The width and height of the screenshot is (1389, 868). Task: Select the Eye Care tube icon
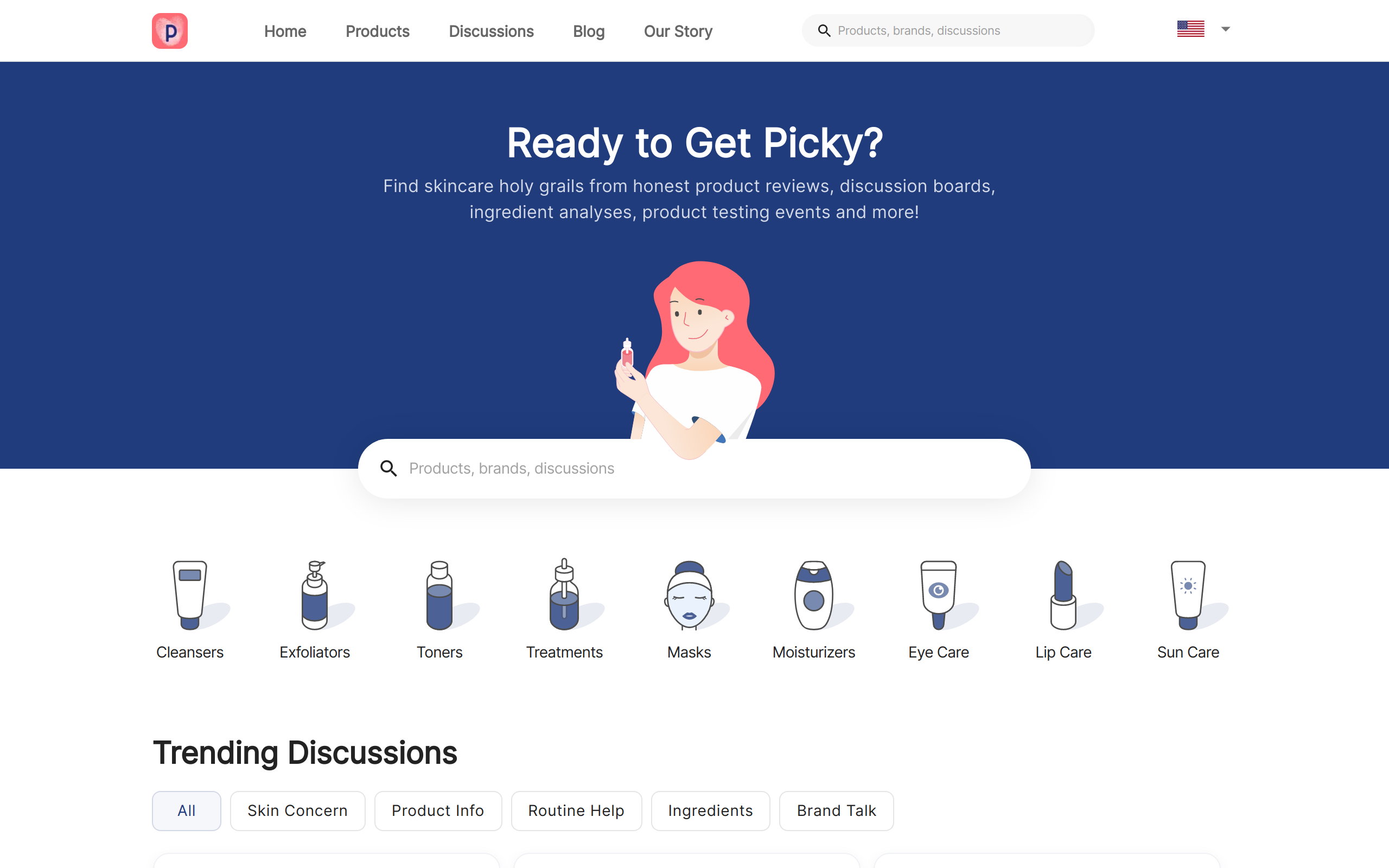tap(939, 595)
